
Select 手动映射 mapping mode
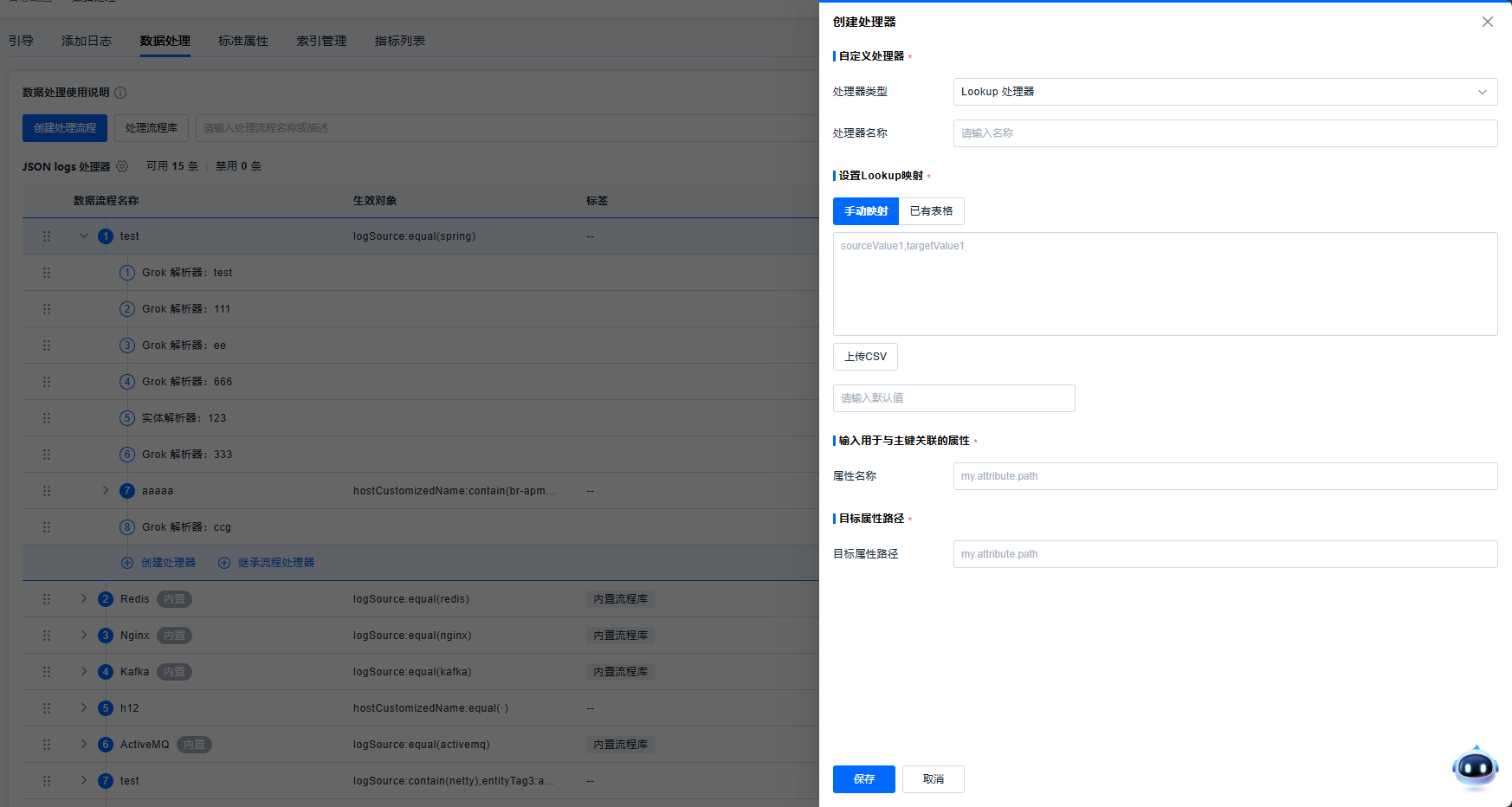[866, 211]
